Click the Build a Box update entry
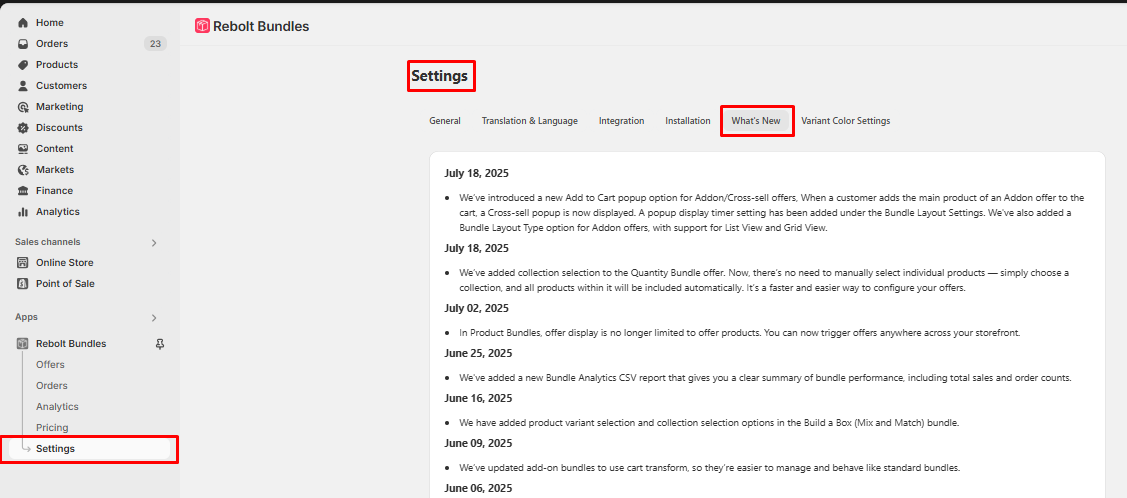The height and width of the screenshot is (498, 1127). 709,423
